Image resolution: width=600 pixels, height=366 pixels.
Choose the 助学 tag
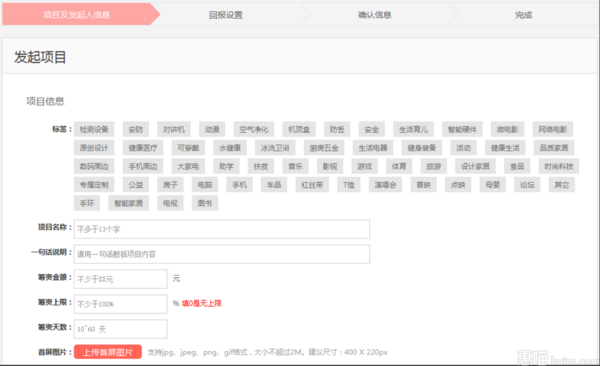[x=227, y=166]
